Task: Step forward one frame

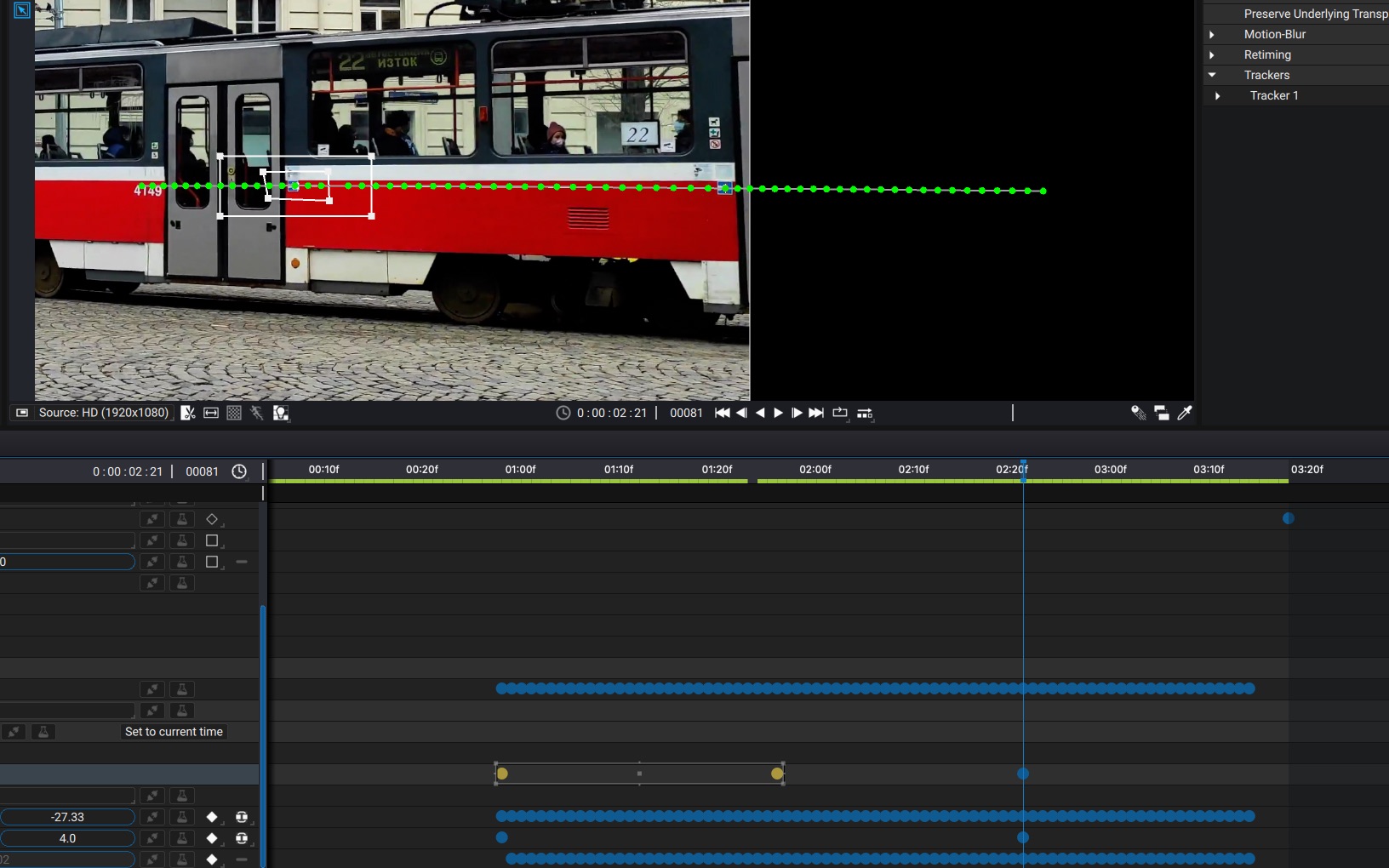Action: 797,413
